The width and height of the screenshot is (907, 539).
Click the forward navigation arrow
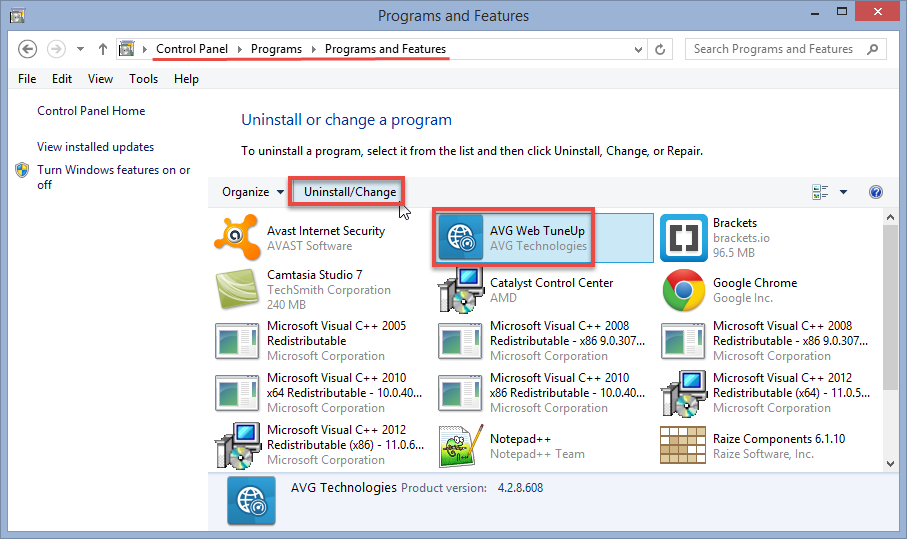click(x=56, y=49)
